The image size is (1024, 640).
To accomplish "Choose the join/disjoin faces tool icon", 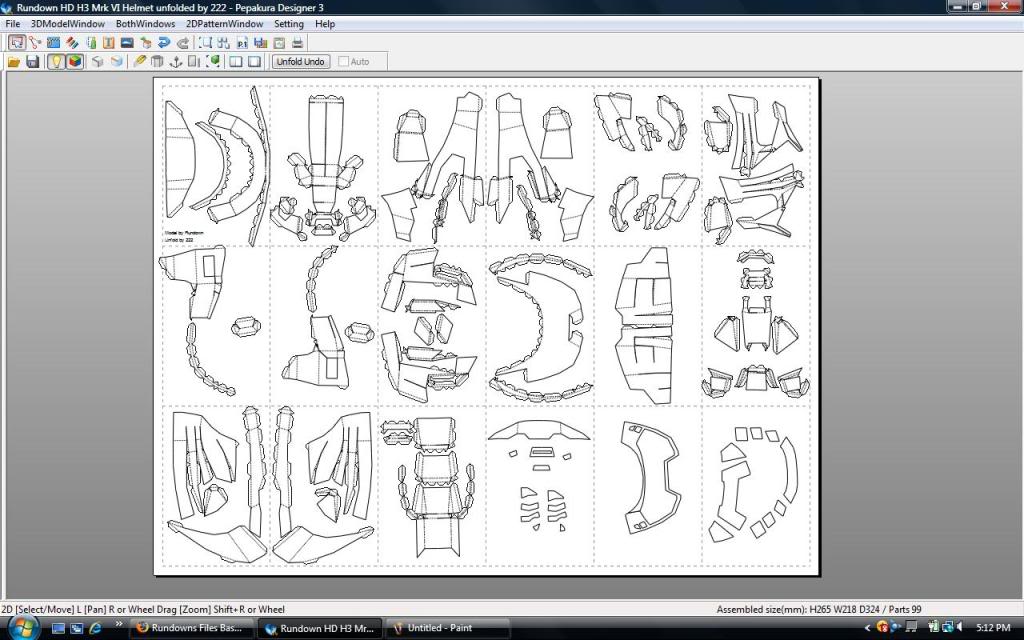I will pos(35,42).
